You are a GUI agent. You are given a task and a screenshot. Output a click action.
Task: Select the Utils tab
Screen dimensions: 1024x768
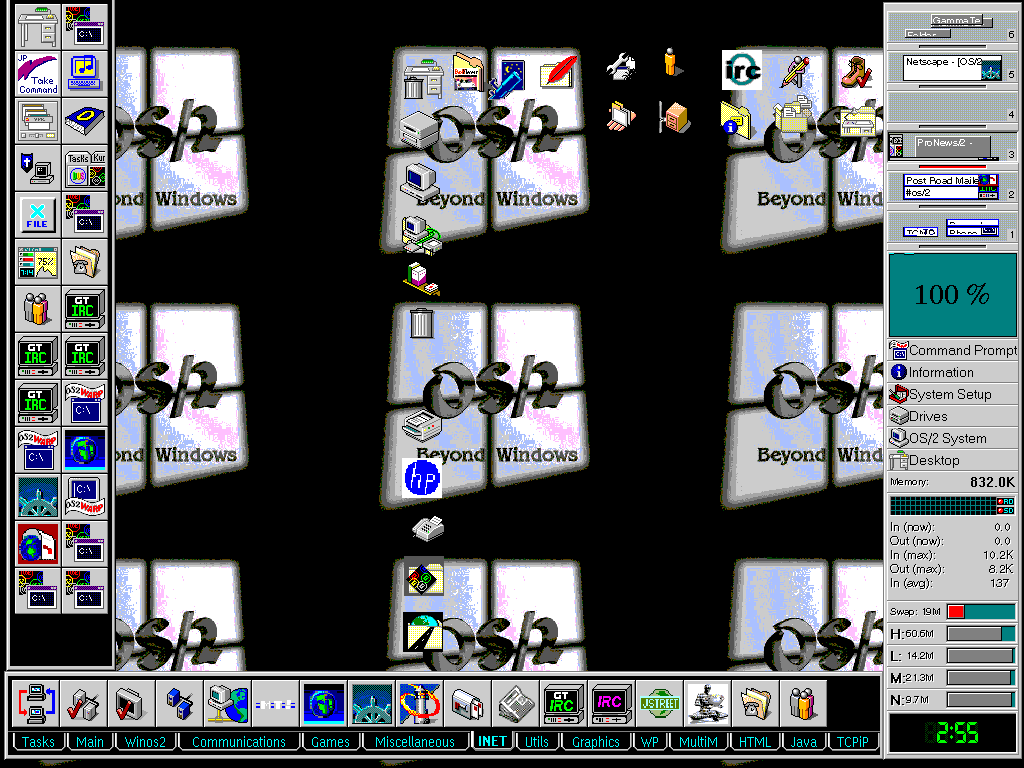[537, 742]
